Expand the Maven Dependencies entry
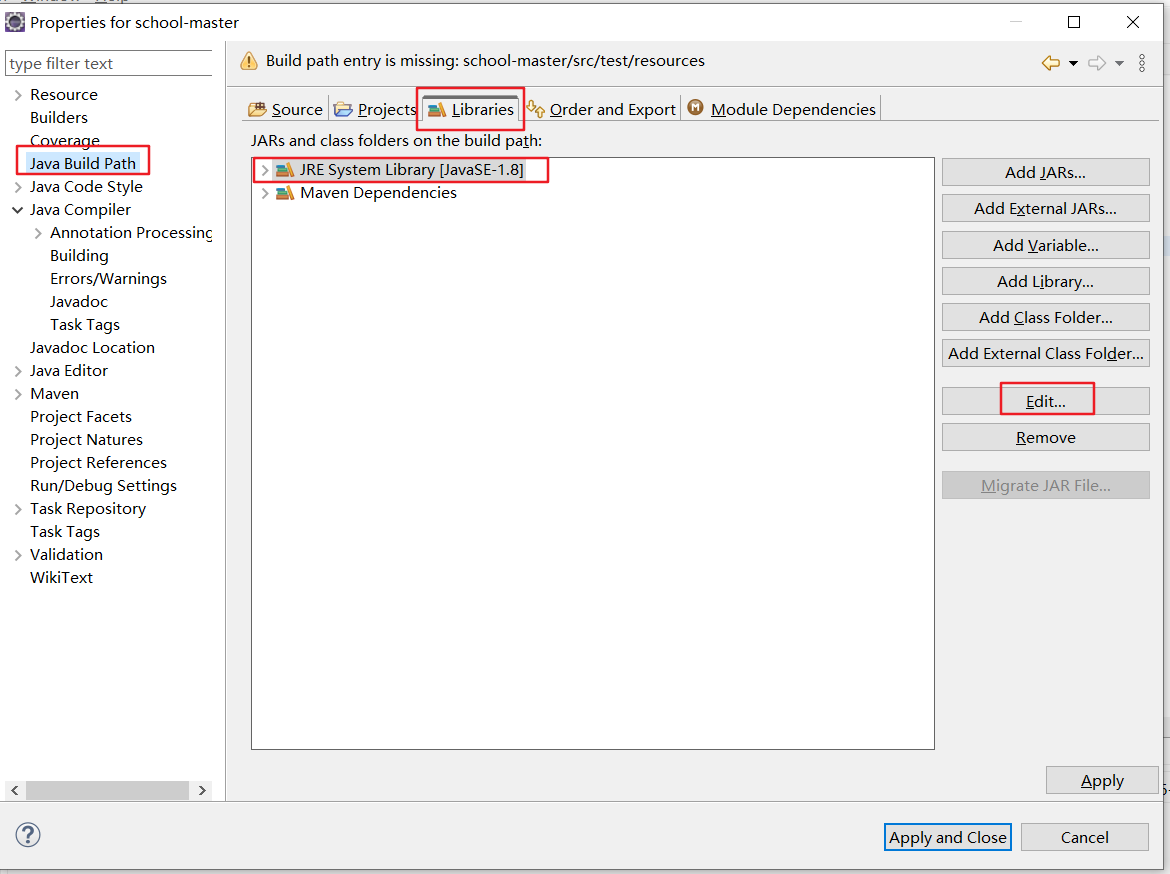 265,193
